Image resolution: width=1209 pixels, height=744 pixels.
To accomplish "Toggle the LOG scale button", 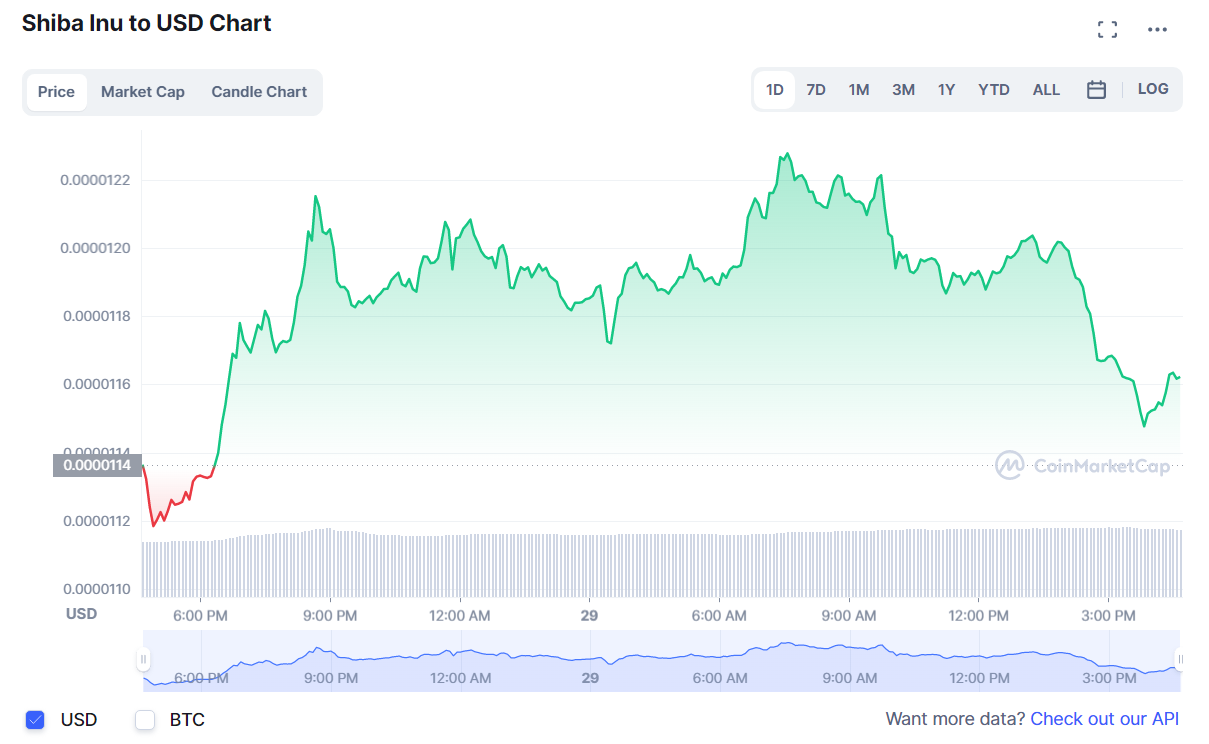I will pos(1153,89).
